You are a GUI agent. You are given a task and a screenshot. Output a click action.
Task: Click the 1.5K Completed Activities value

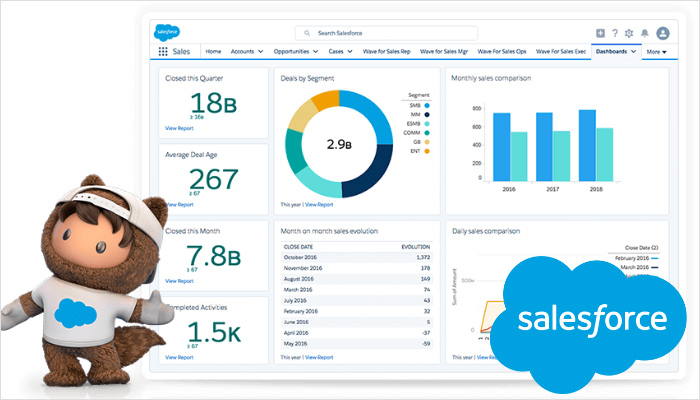(x=213, y=332)
